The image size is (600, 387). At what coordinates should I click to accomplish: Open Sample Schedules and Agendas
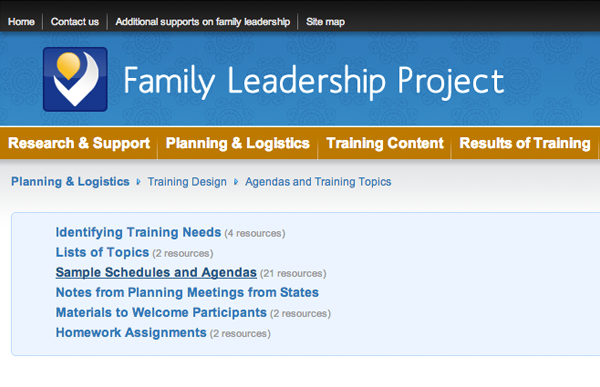[x=156, y=272]
